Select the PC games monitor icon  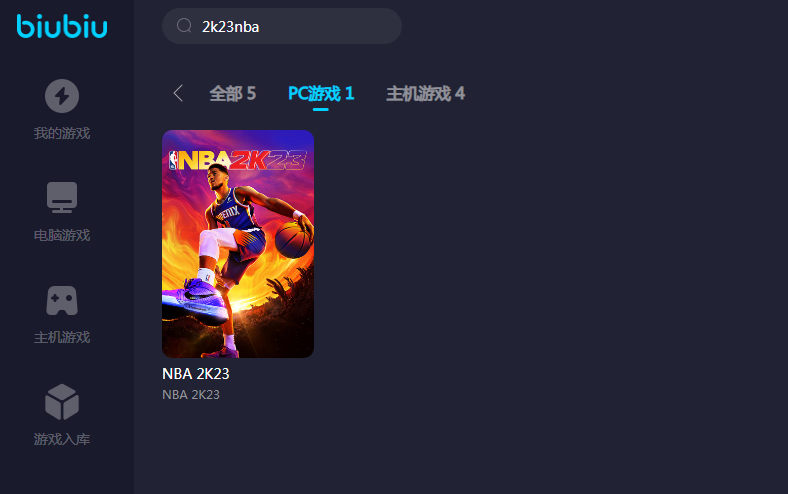[x=62, y=197]
